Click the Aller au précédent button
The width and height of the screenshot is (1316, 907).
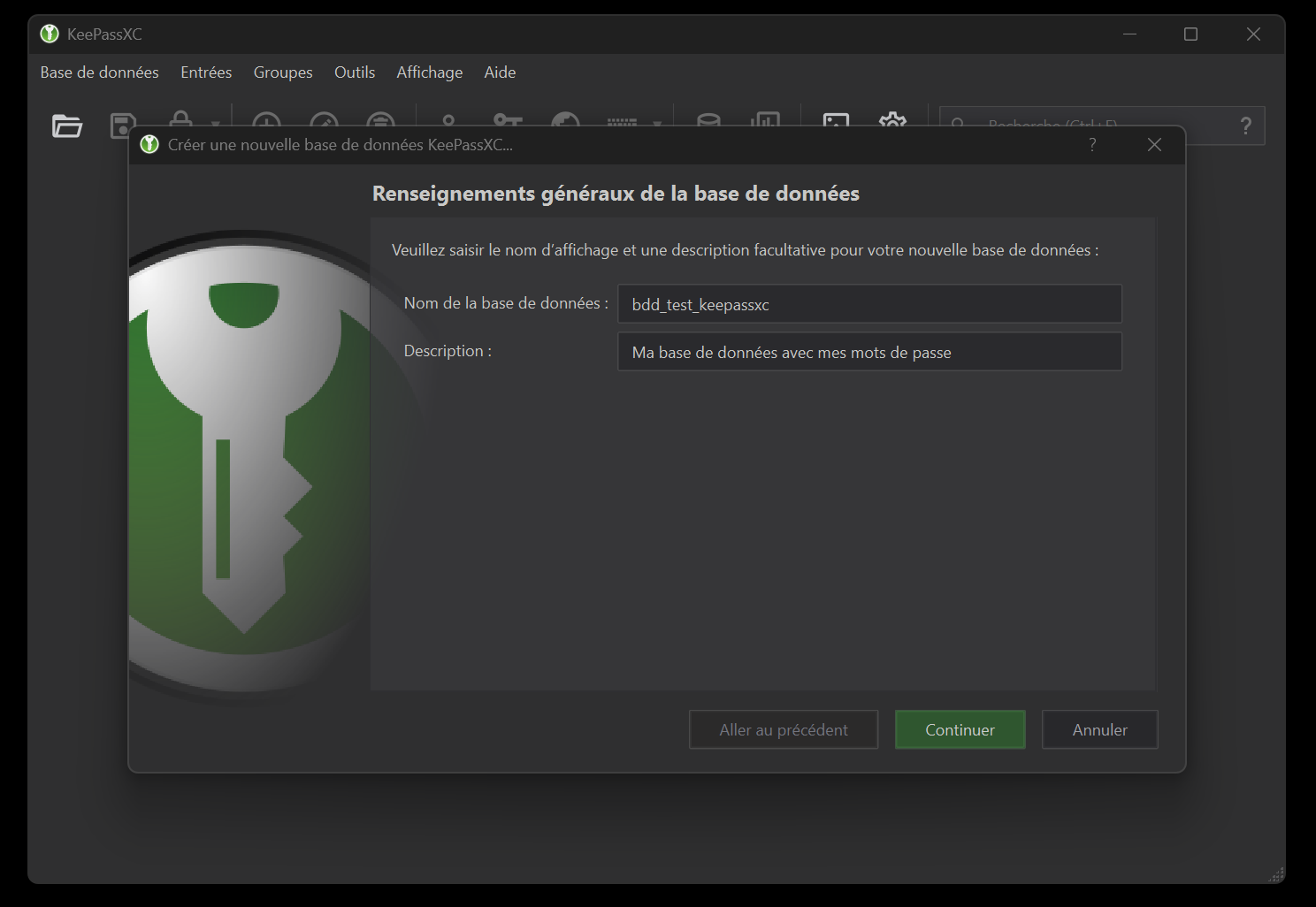783,729
